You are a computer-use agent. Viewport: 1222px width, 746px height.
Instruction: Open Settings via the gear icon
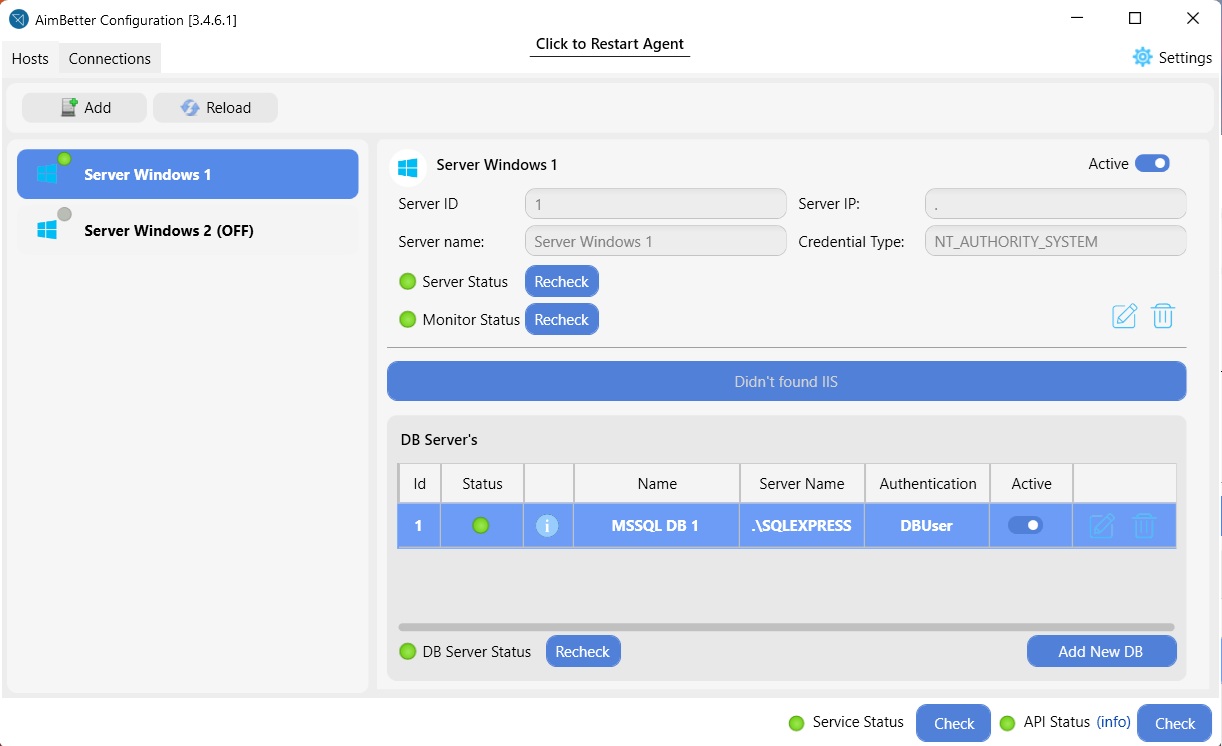click(1142, 57)
